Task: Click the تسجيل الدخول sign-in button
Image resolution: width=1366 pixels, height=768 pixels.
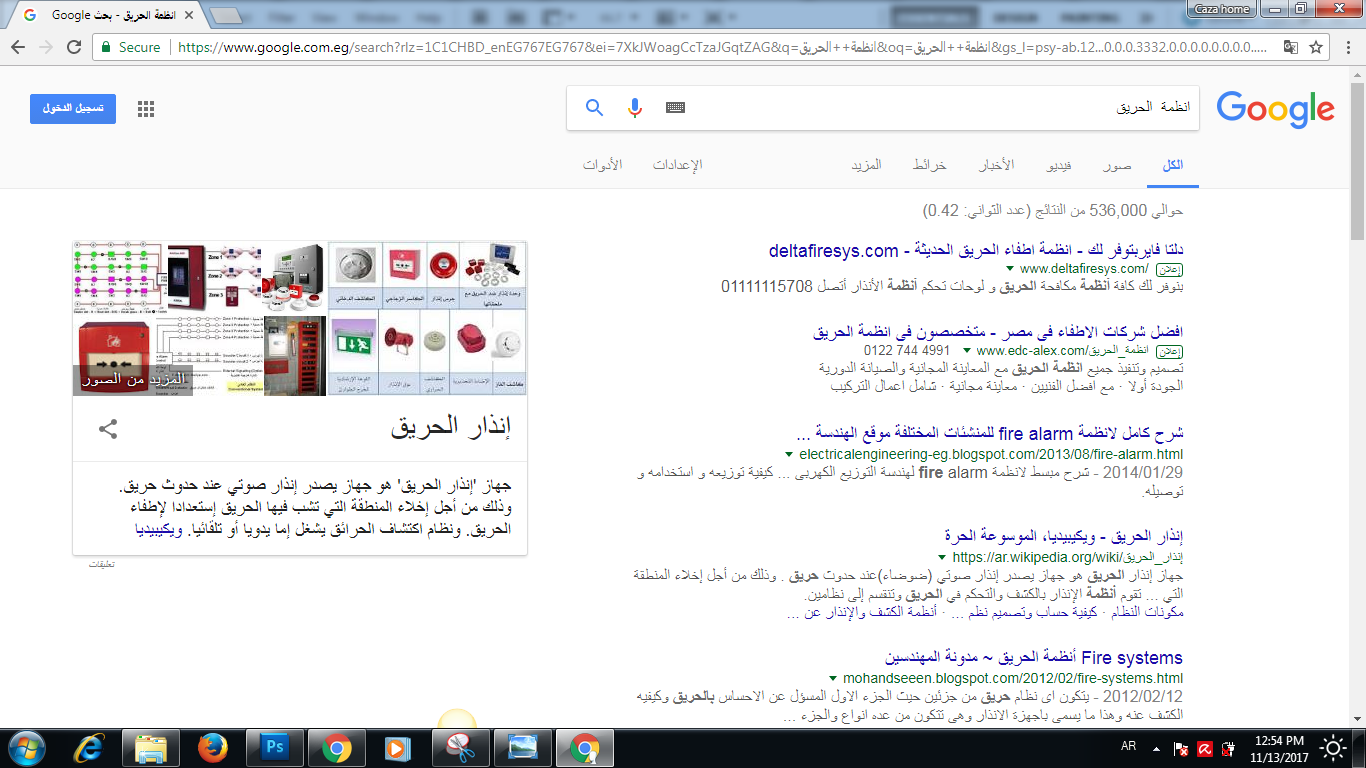Action: coord(73,109)
